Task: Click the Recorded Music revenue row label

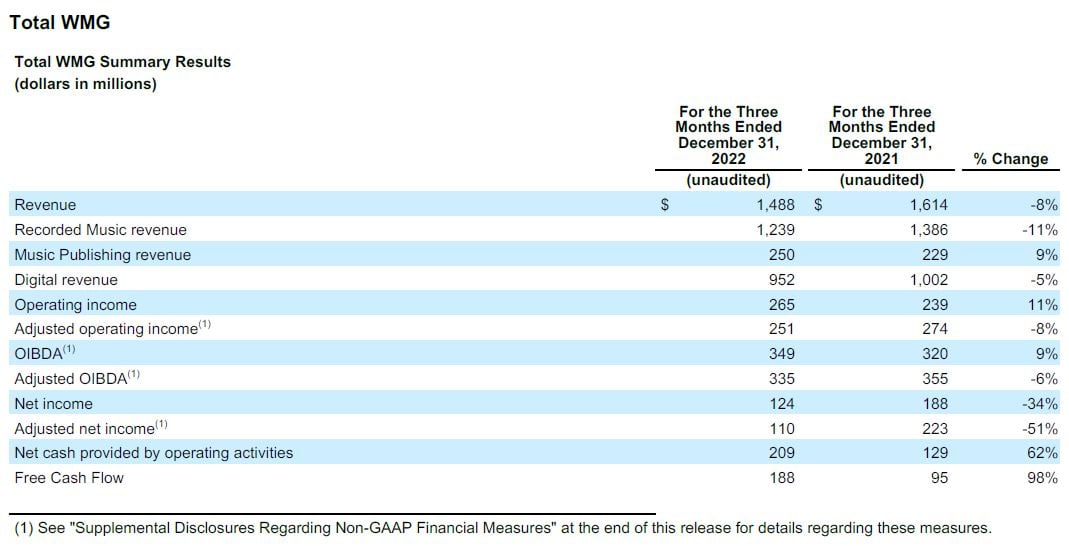Action: (100, 230)
